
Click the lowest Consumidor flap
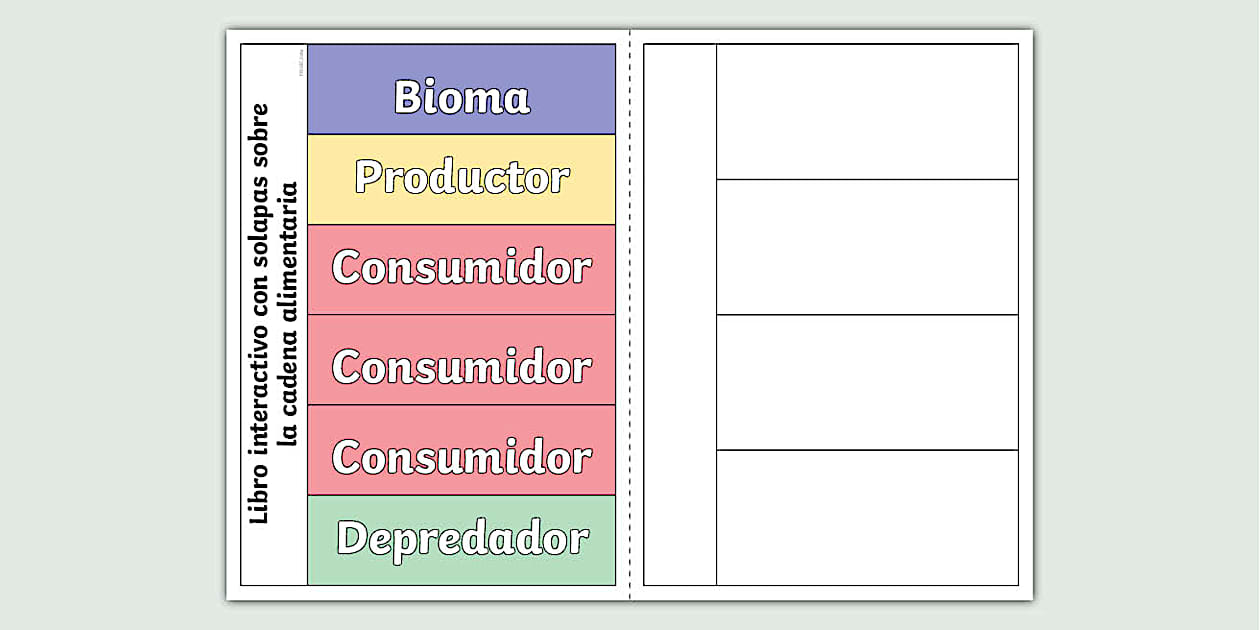(x=461, y=450)
